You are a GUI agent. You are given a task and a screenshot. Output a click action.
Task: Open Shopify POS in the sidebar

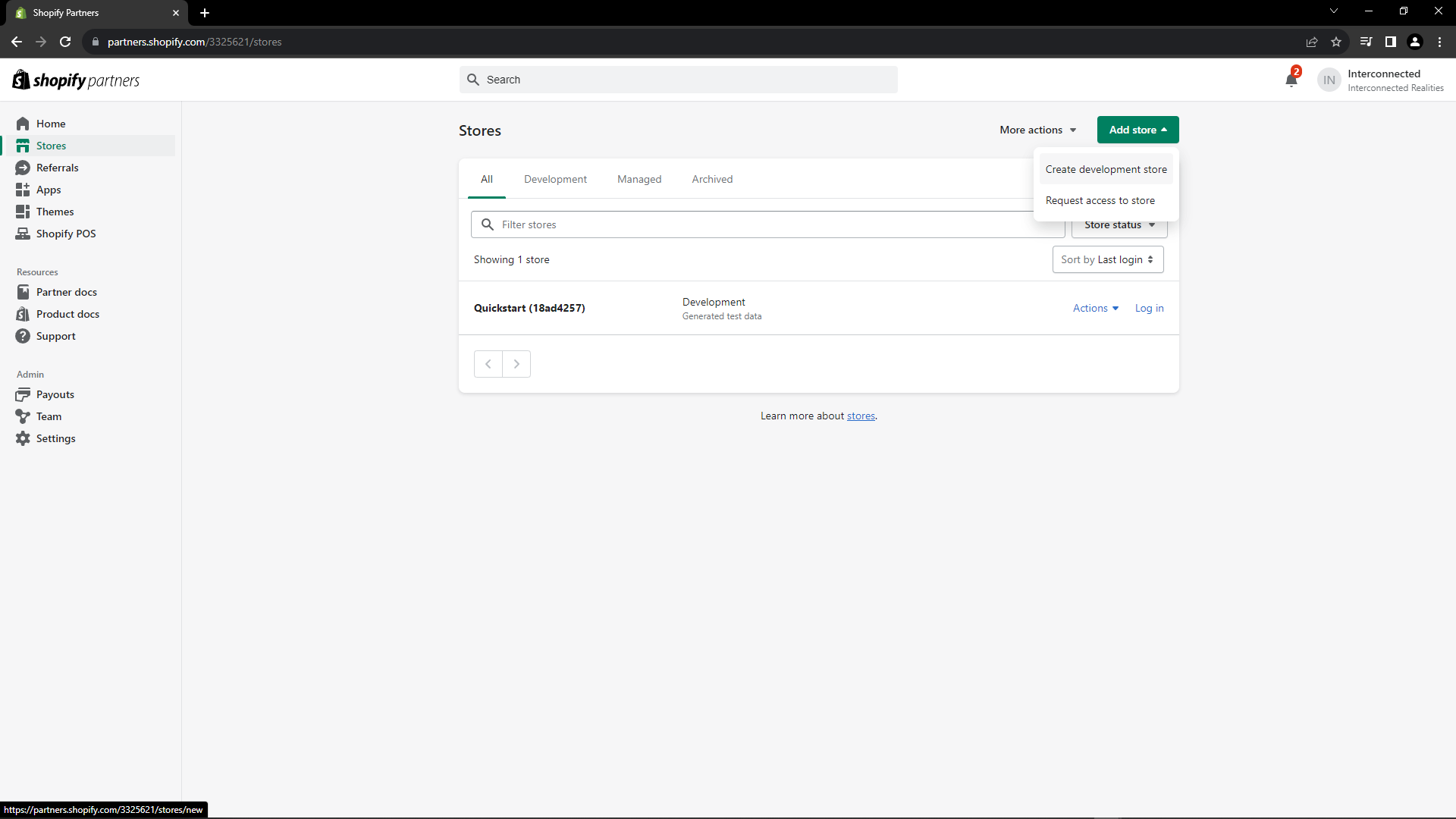pyautogui.click(x=65, y=234)
